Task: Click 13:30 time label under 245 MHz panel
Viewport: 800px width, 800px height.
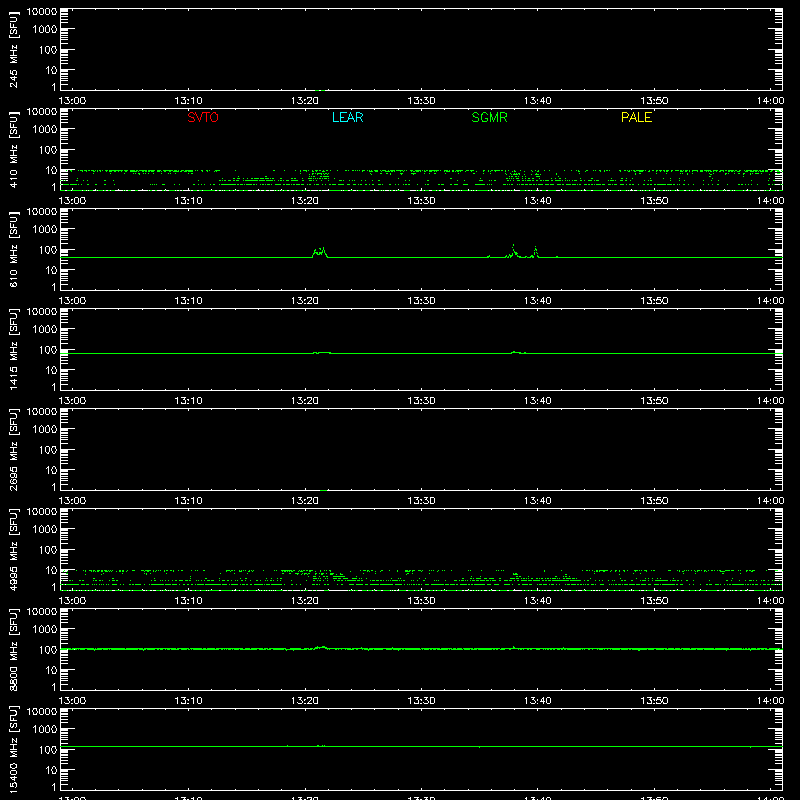Action: [421, 101]
